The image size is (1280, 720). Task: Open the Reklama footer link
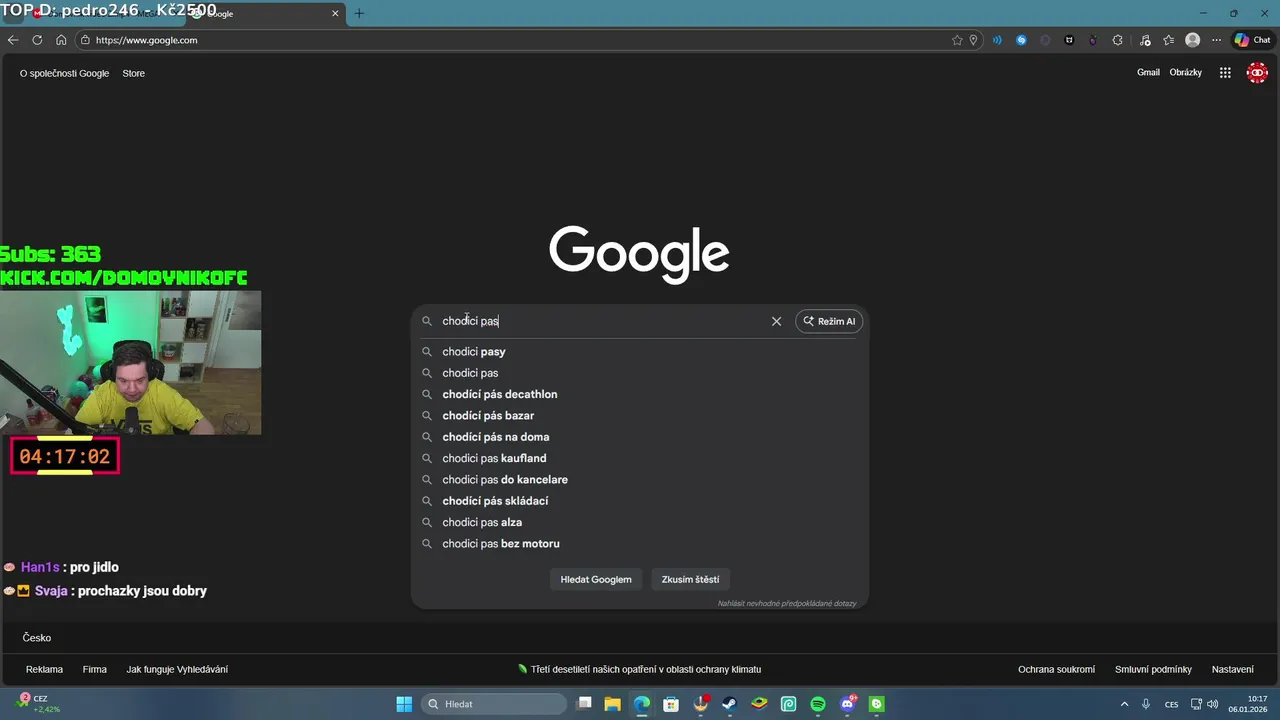[44, 669]
